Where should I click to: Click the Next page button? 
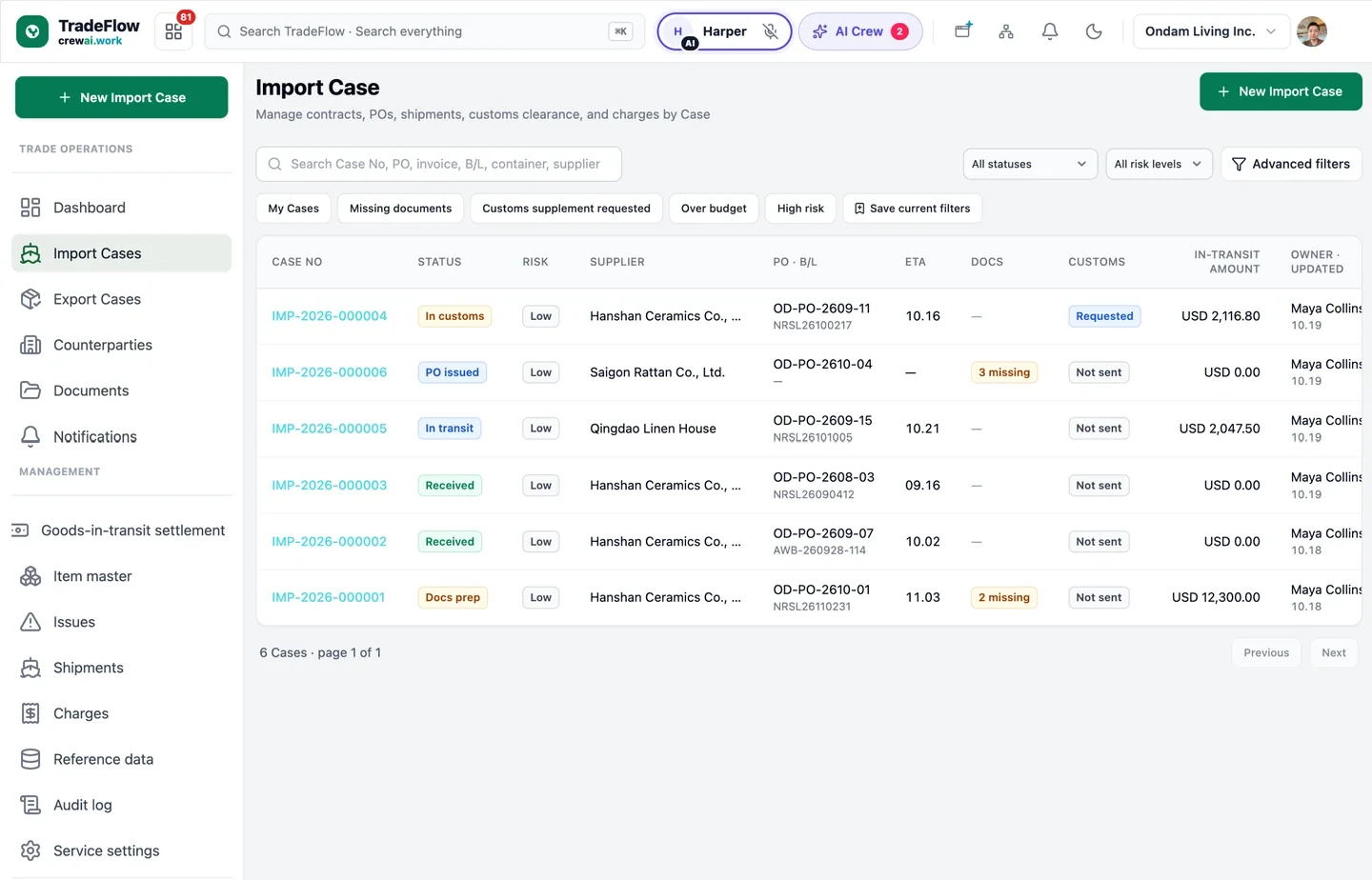[x=1334, y=652]
